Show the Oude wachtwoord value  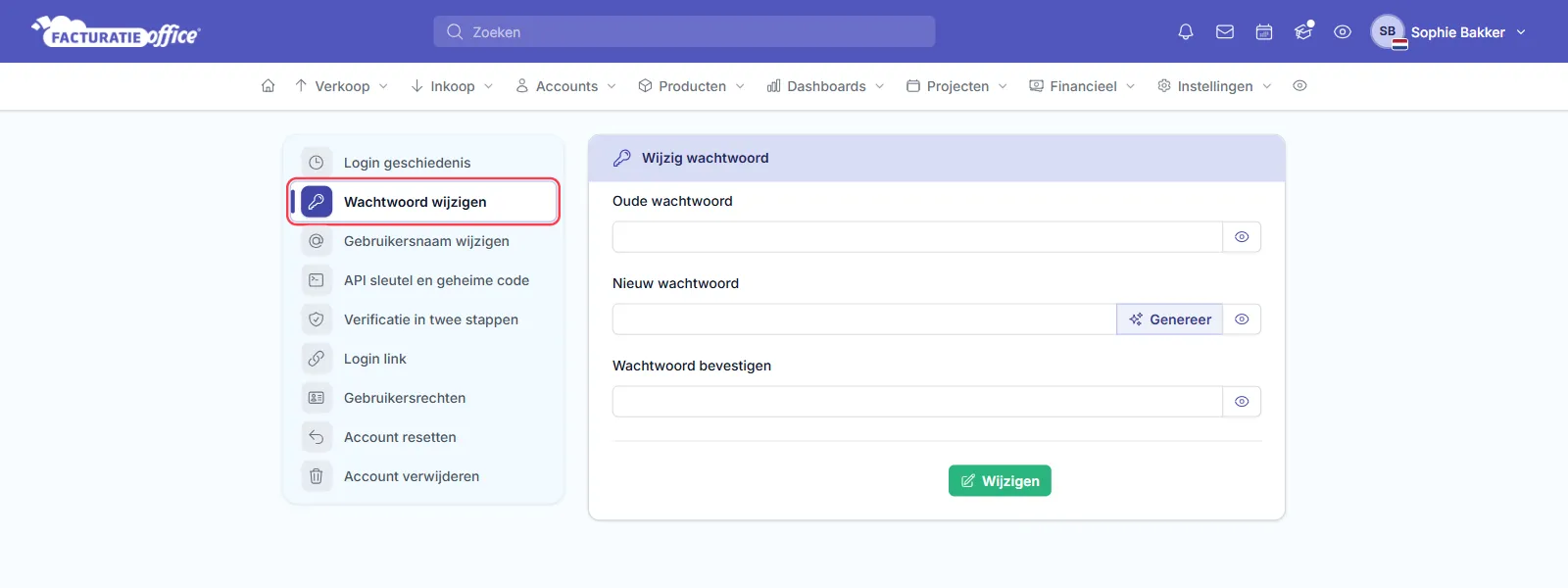point(1242,237)
